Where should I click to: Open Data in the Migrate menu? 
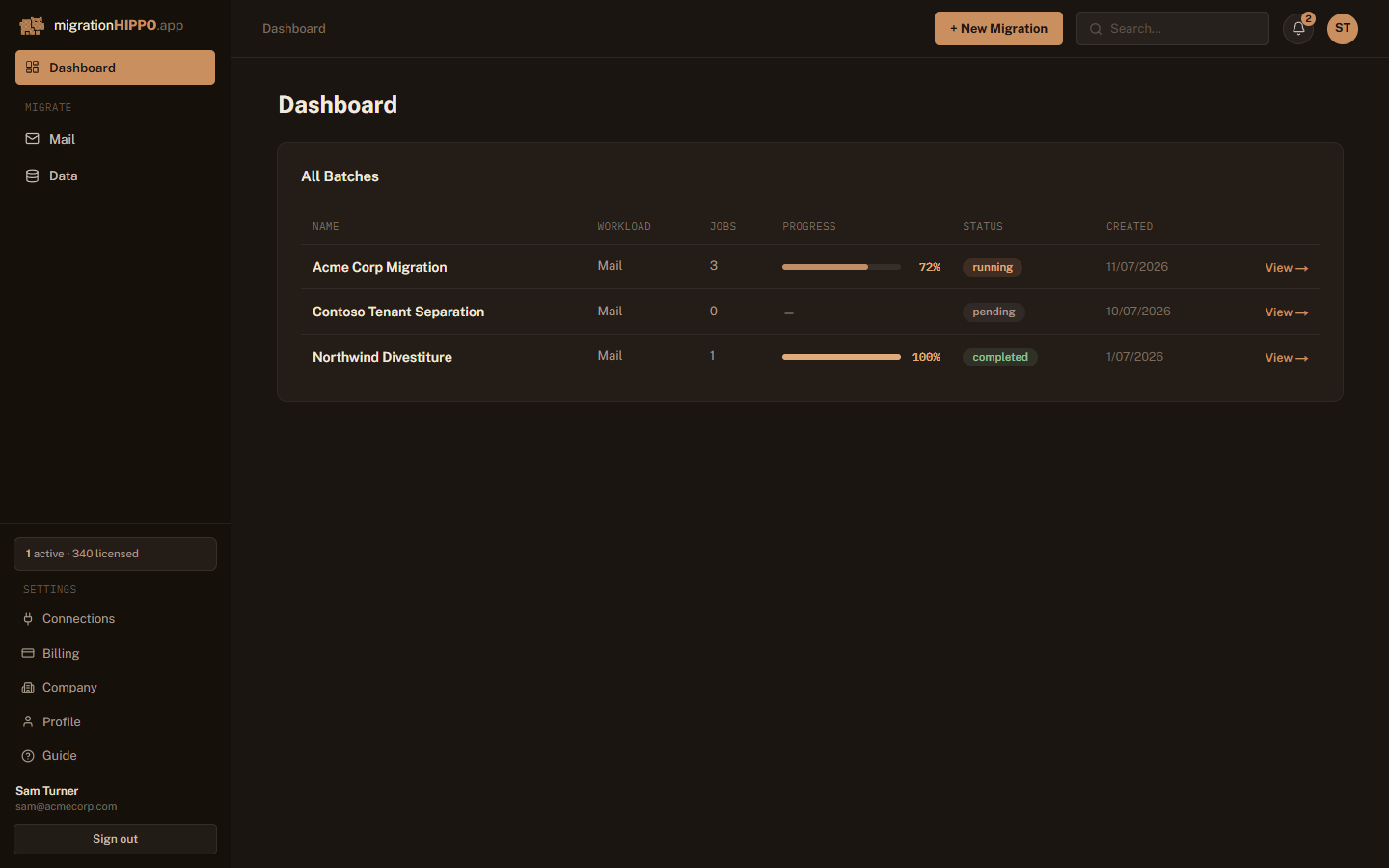click(115, 176)
